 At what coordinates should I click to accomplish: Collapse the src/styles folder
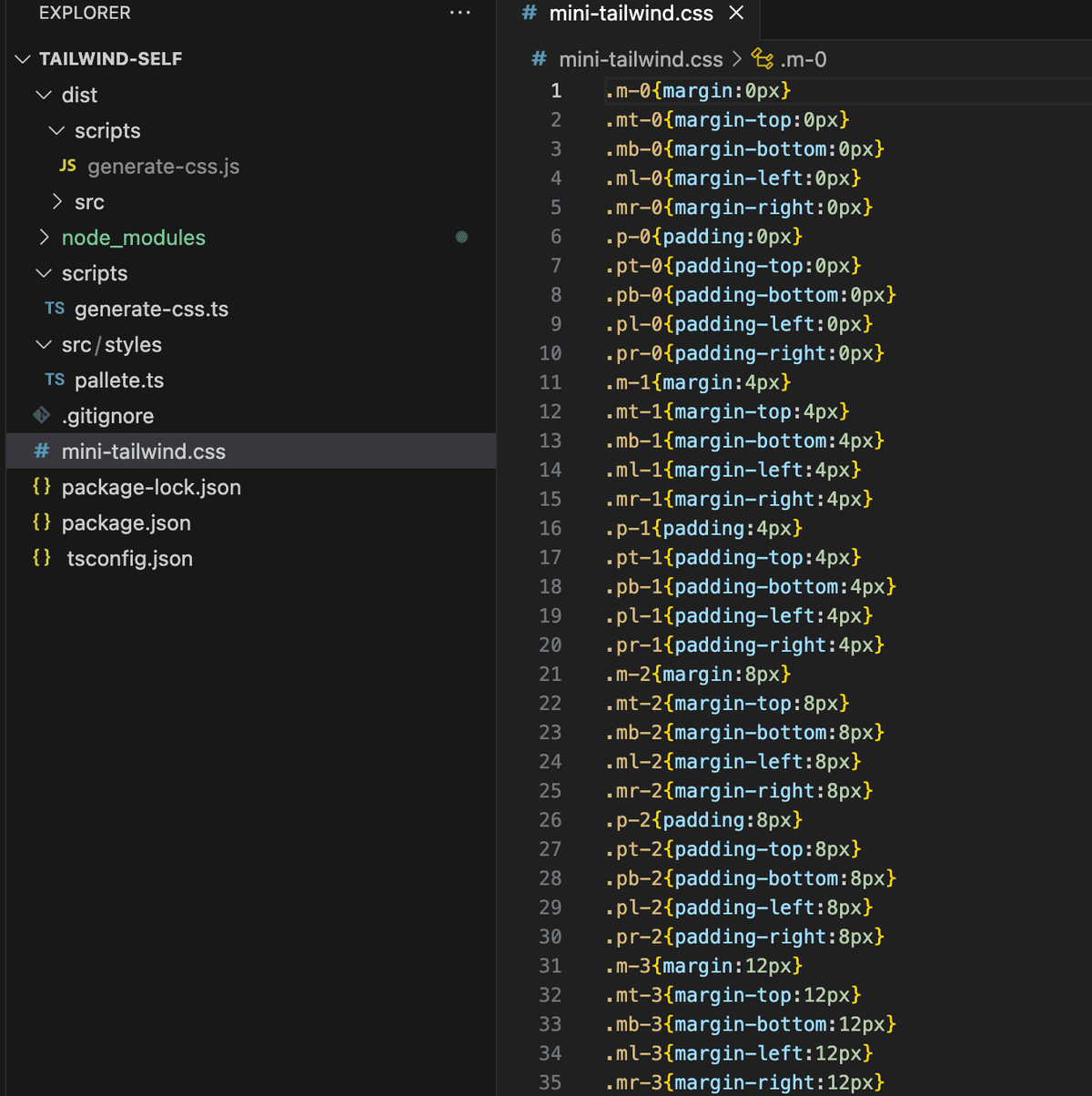pyautogui.click(x=44, y=345)
